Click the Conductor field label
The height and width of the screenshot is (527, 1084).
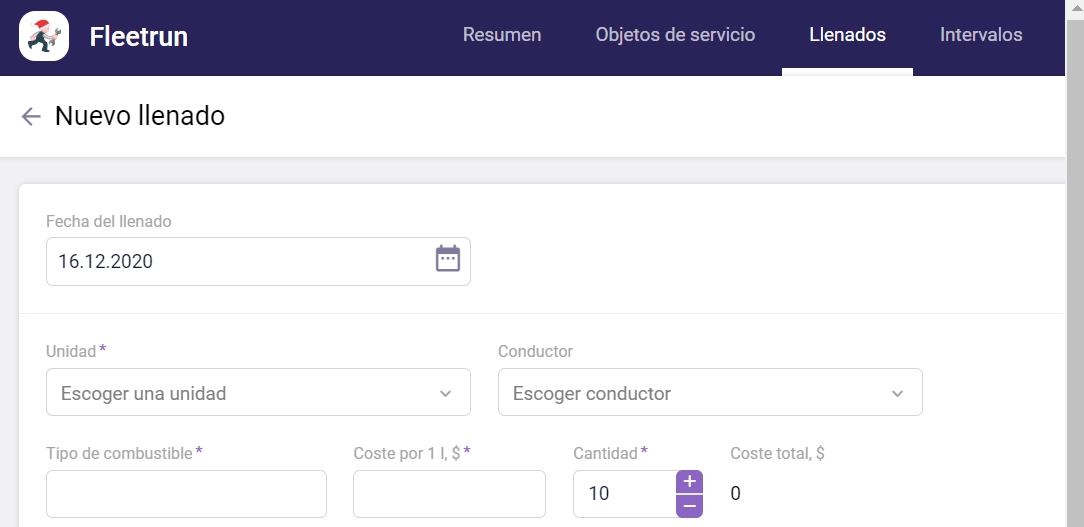coord(535,351)
